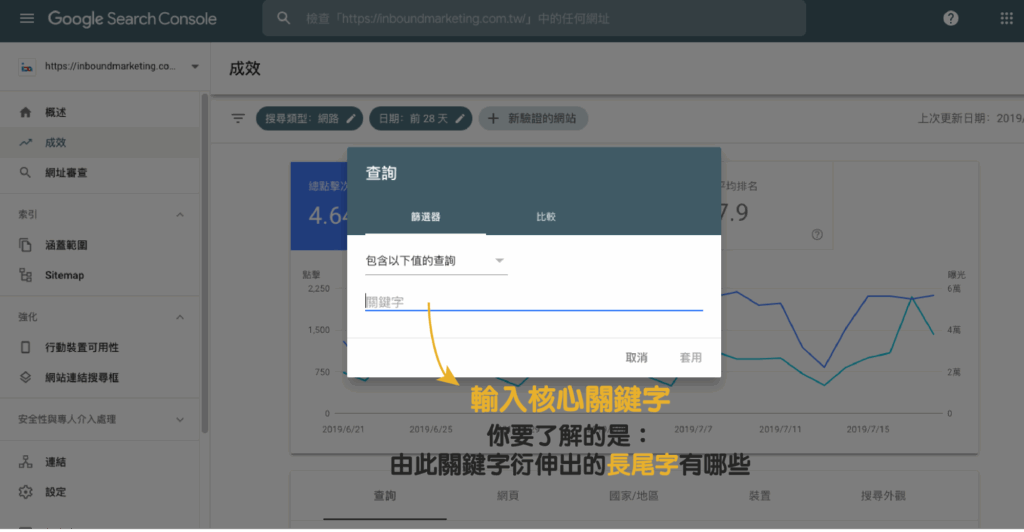
Task: Click the search magnifier icon in top bar
Action: pyautogui.click(x=283, y=18)
